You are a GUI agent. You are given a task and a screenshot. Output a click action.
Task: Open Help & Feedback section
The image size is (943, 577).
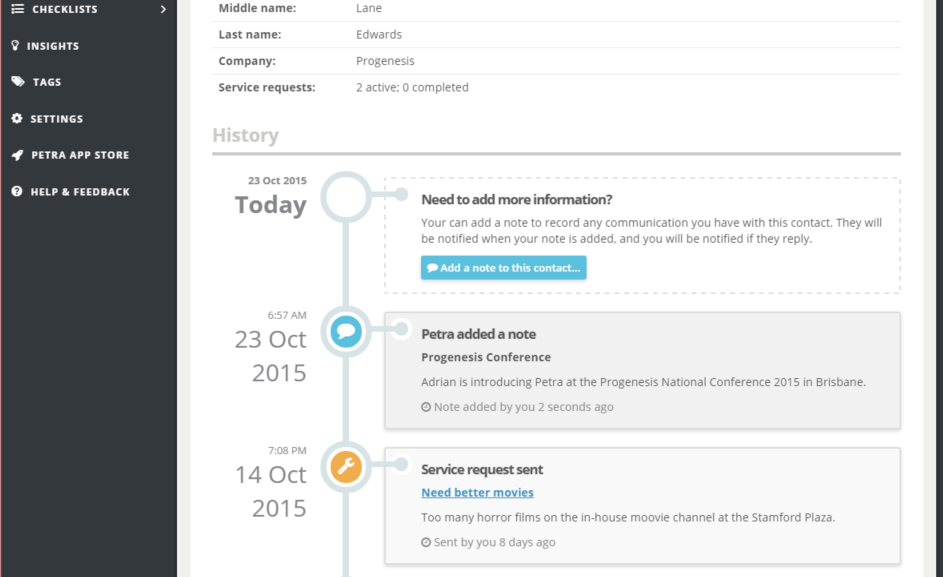80,191
